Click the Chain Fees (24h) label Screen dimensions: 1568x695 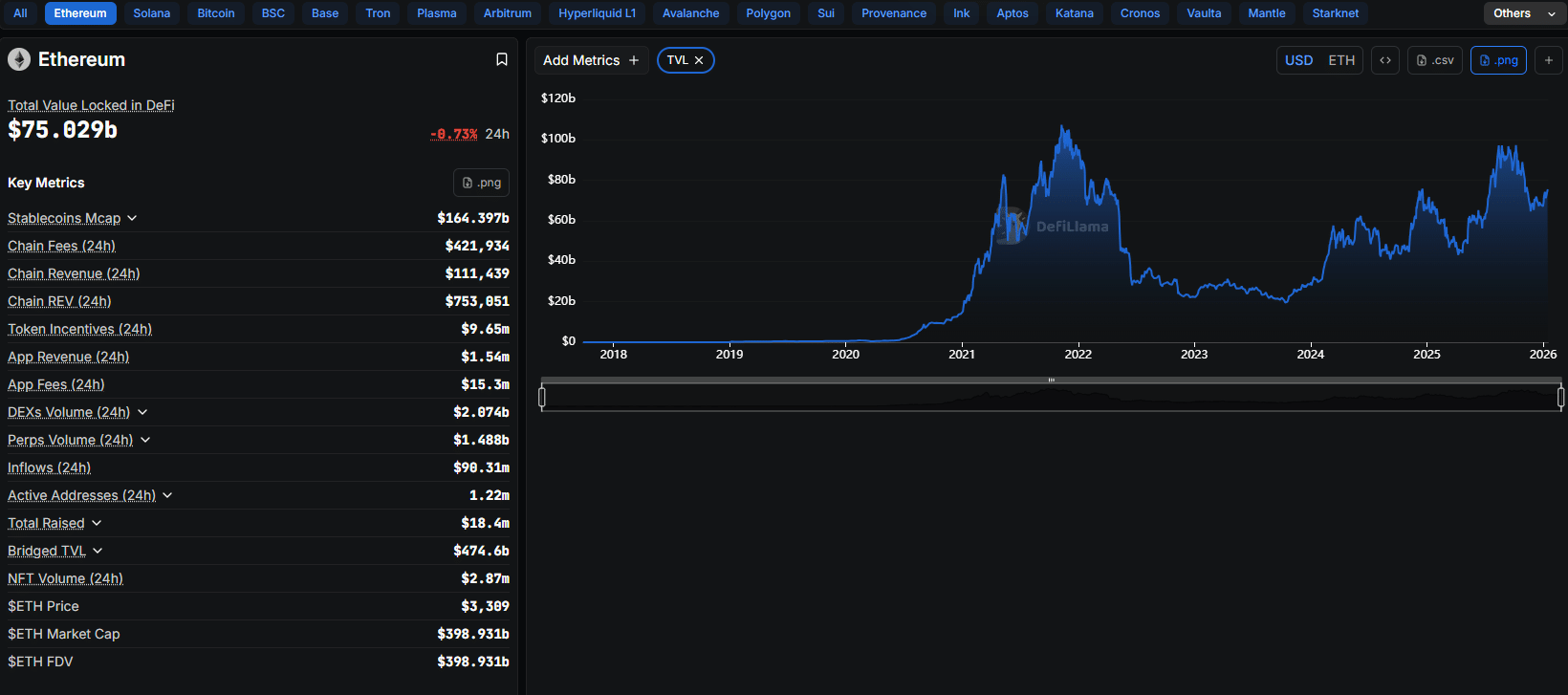point(61,246)
